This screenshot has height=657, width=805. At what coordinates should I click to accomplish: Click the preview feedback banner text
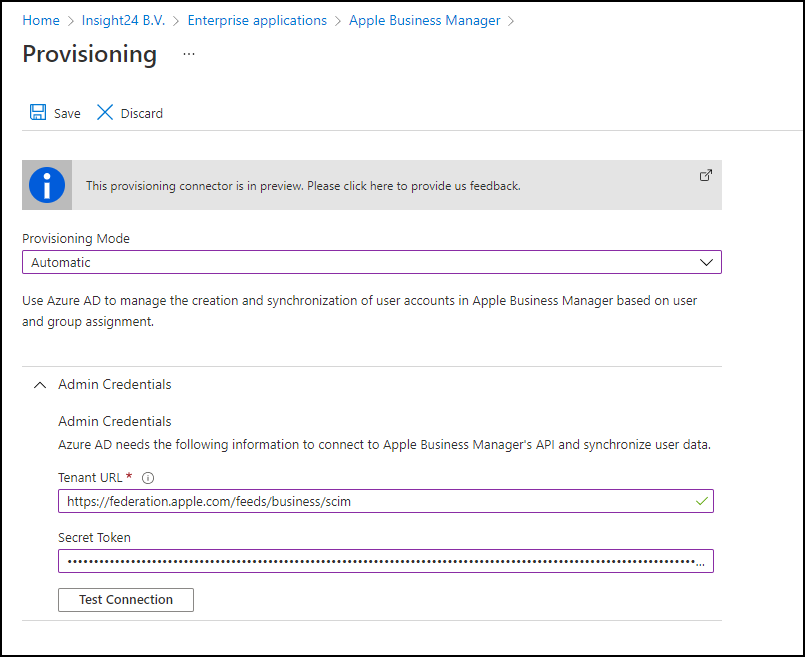pyautogui.click(x=303, y=185)
